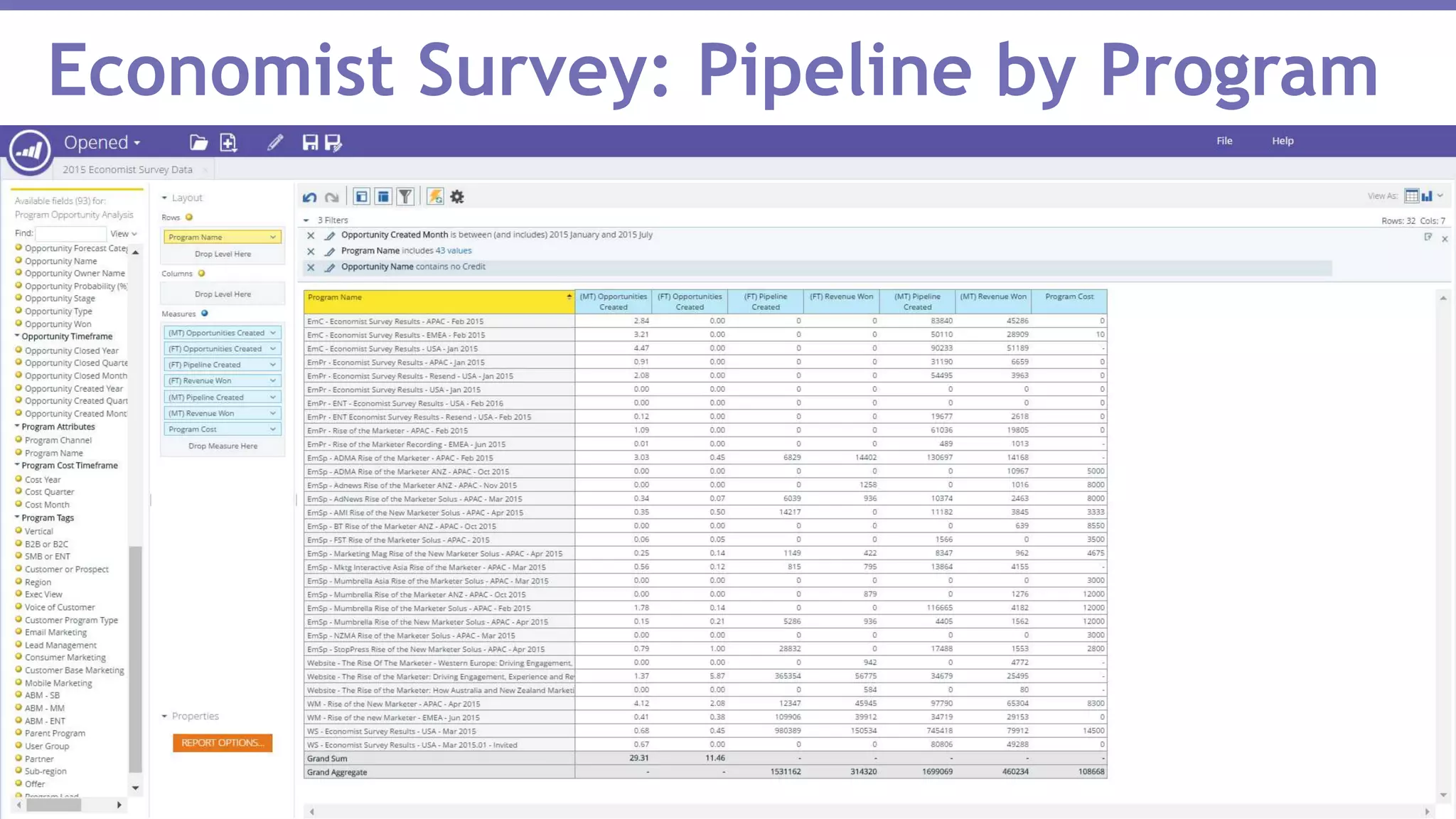Open the Program Name row dropdown
Viewport: 1456px width, 819px height.
(x=273, y=237)
